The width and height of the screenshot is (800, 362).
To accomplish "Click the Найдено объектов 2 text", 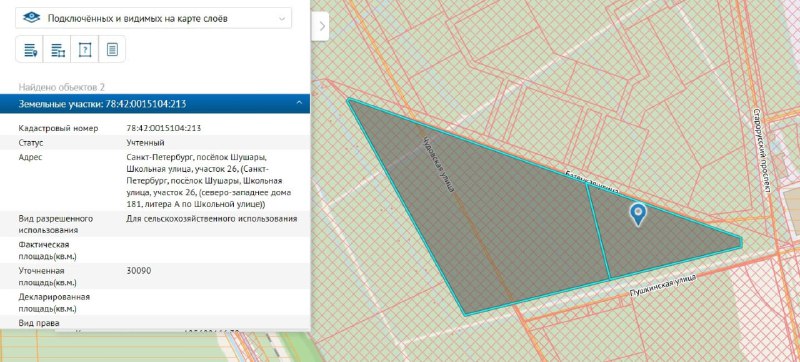I will pos(62,87).
